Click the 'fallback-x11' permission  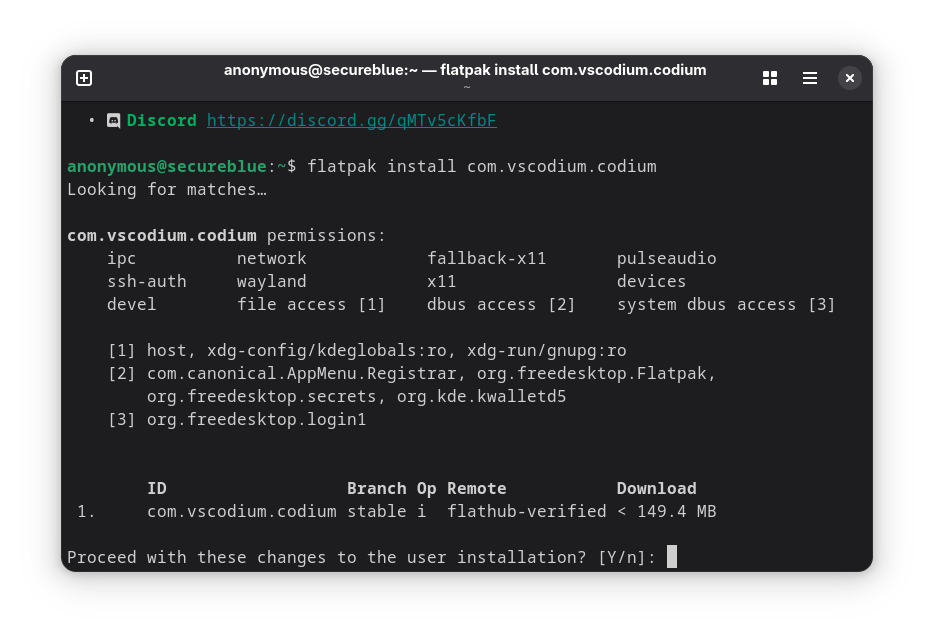tap(487, 258)
